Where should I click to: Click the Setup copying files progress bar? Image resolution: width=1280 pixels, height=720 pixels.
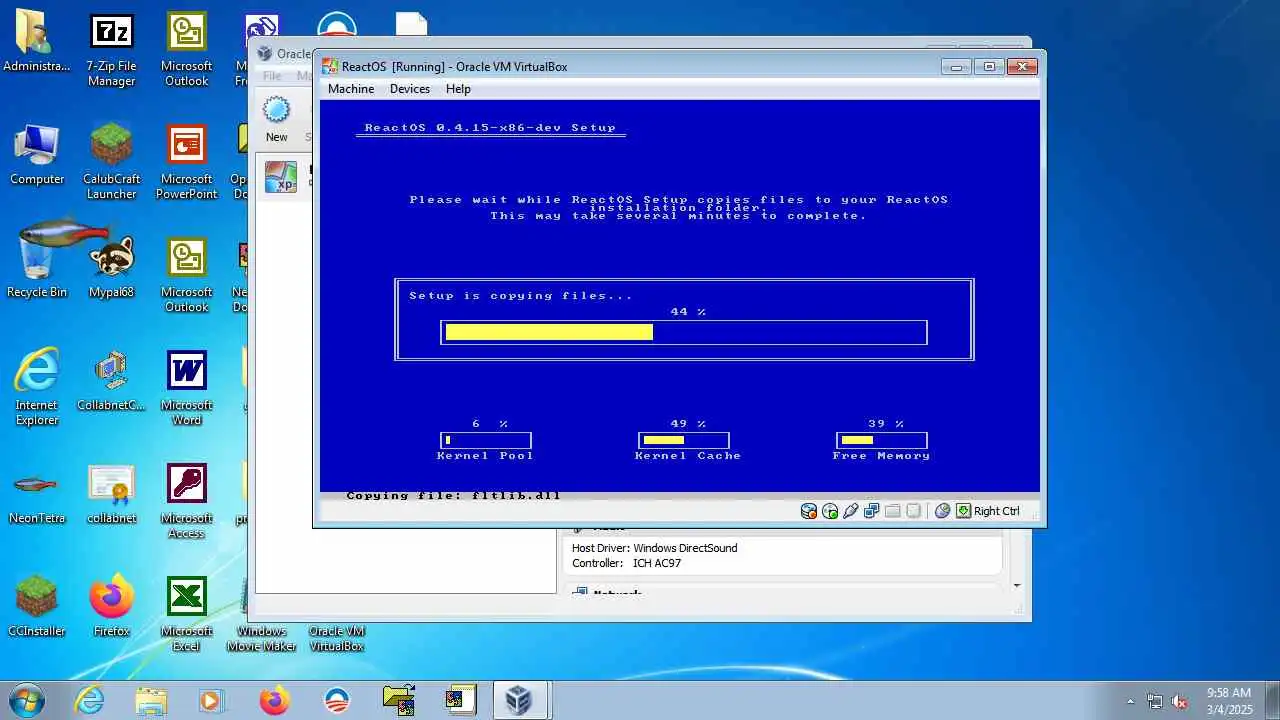click(x=684, y=332)
